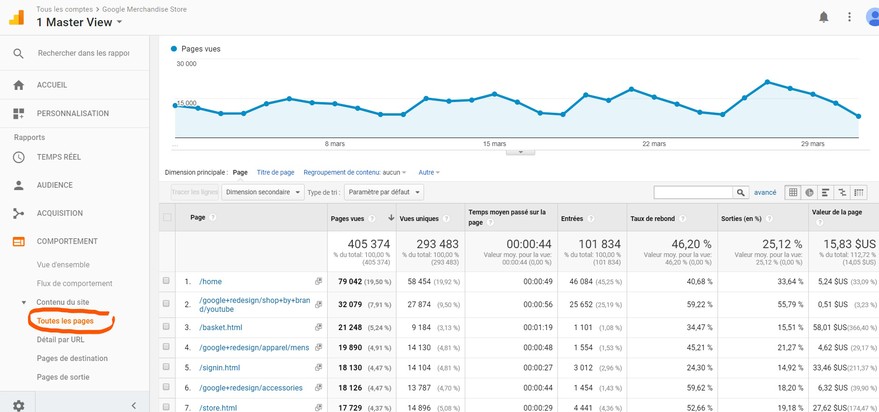Click into table filter search box
The image size is (879, 412).
pos(693,192)
